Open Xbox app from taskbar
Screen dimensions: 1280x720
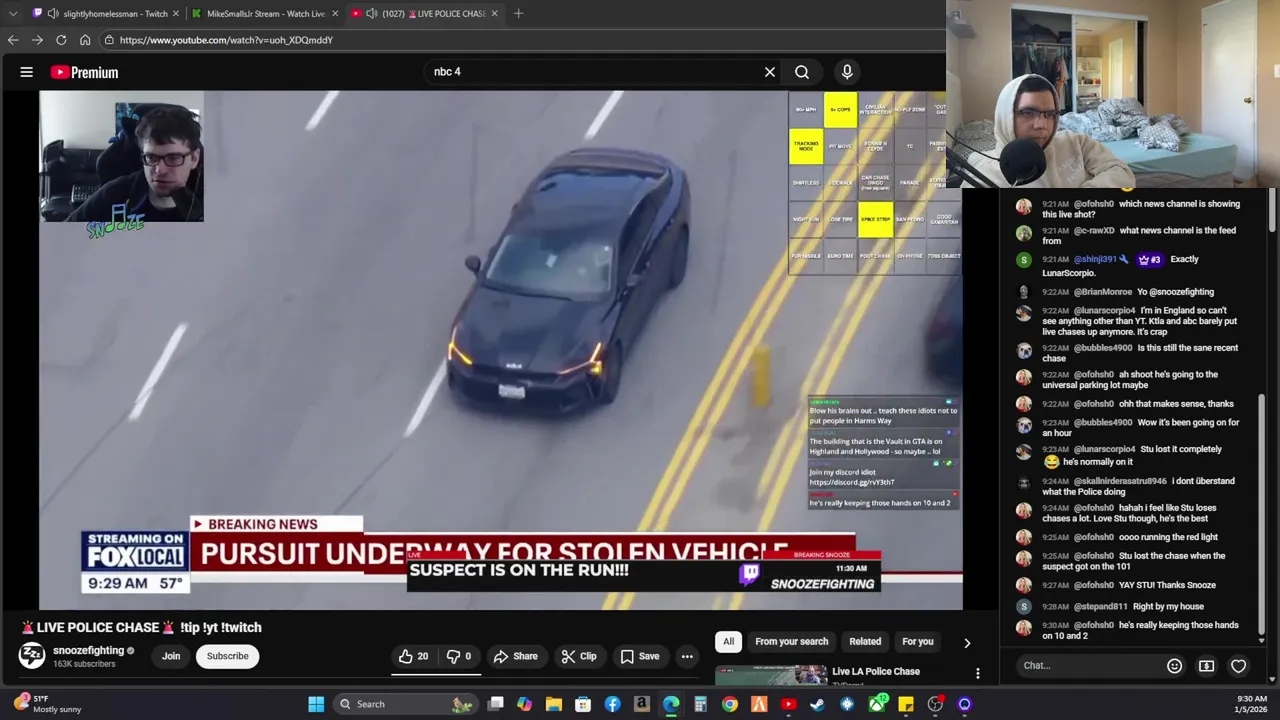click(x=877, y=704)
